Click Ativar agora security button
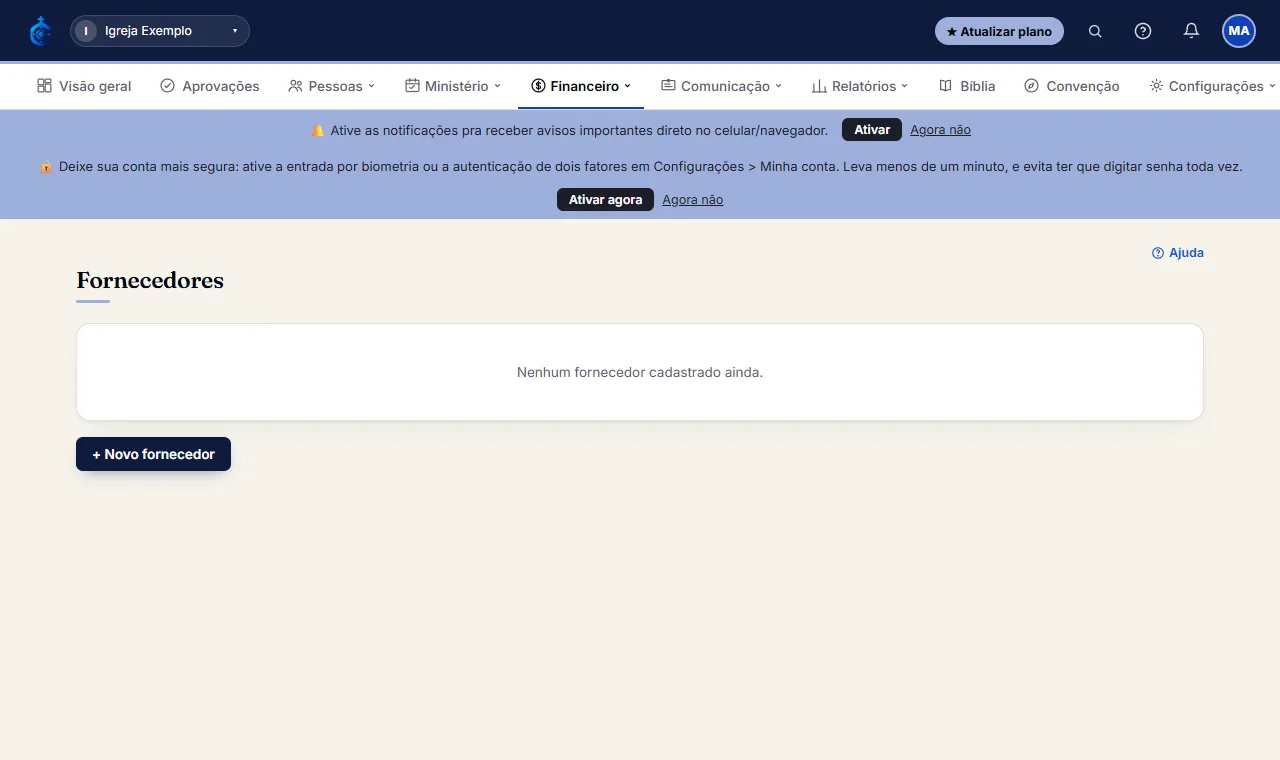The image size is (1280, 760). pos(605,200)
